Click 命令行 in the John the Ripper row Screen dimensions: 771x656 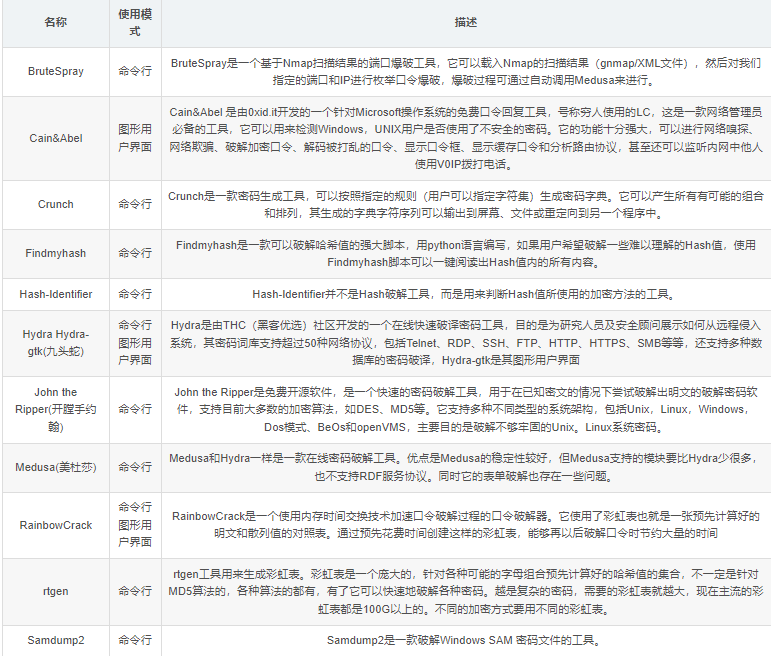[x=135, y=409]
